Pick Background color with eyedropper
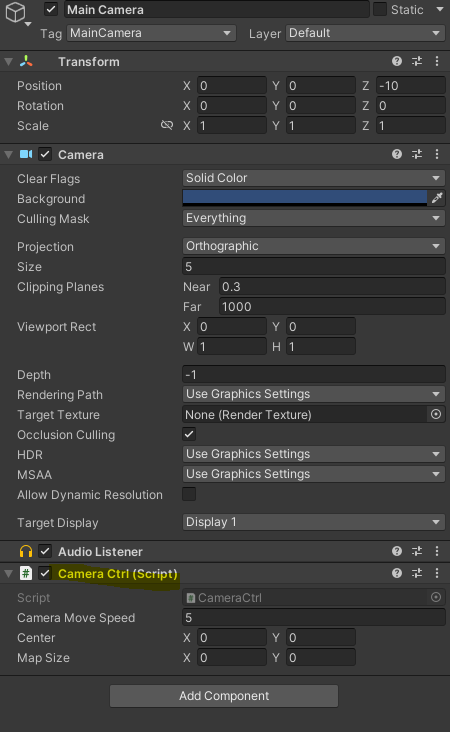Screen dimensions: 450x732 point(436,198)
